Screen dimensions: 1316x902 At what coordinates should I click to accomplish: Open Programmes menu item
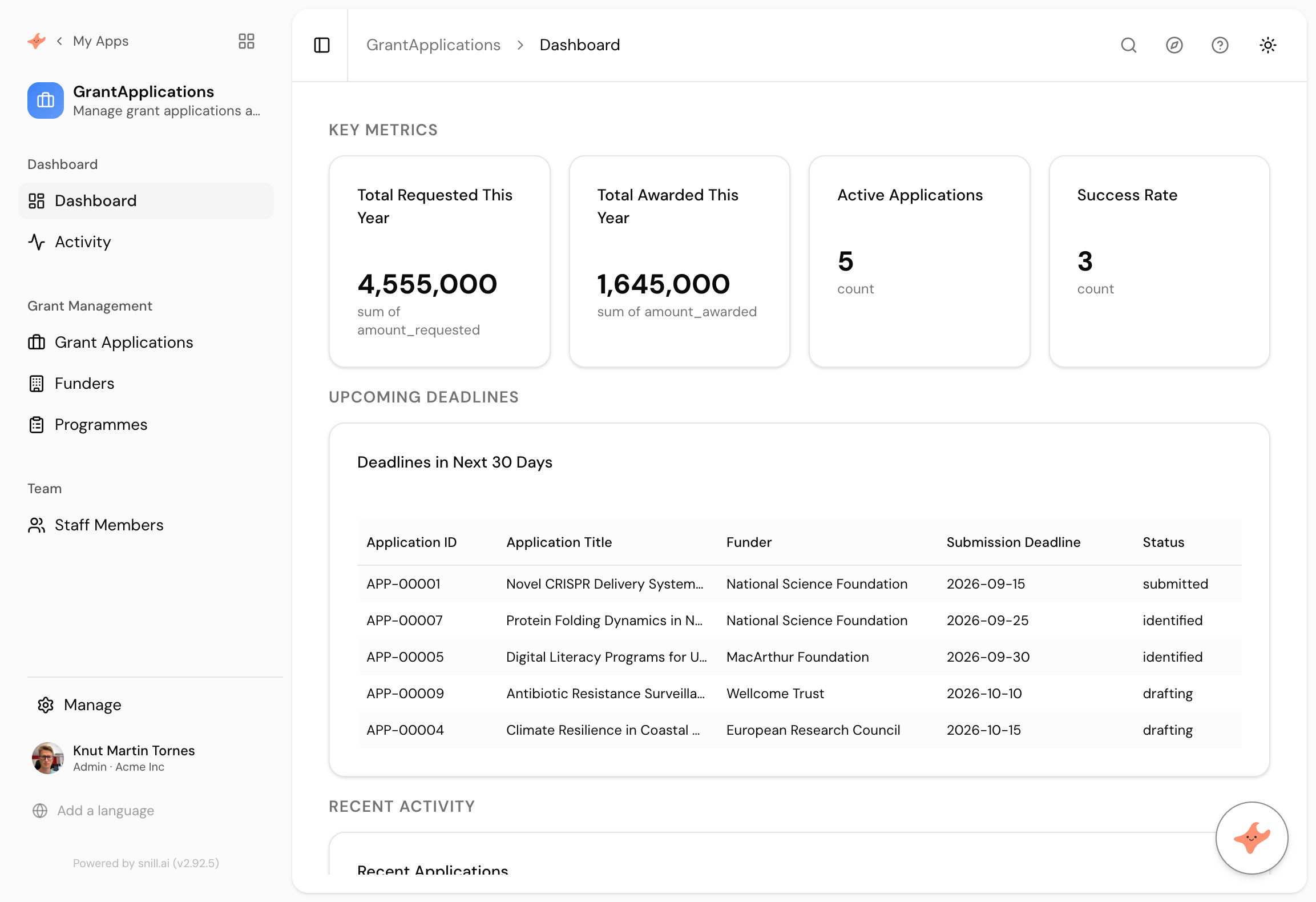tap(146, 425)
